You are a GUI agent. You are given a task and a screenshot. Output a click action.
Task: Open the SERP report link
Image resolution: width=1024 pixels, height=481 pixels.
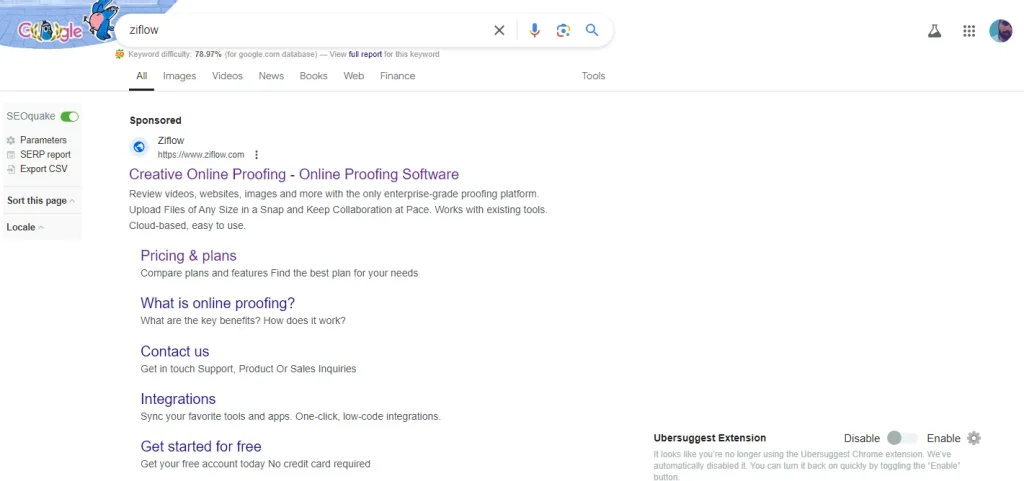coord(45,155)
